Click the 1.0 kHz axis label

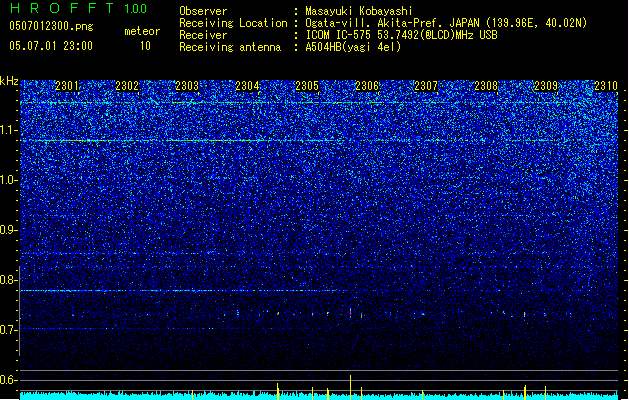pyautogui.click(x=8, y=180)
